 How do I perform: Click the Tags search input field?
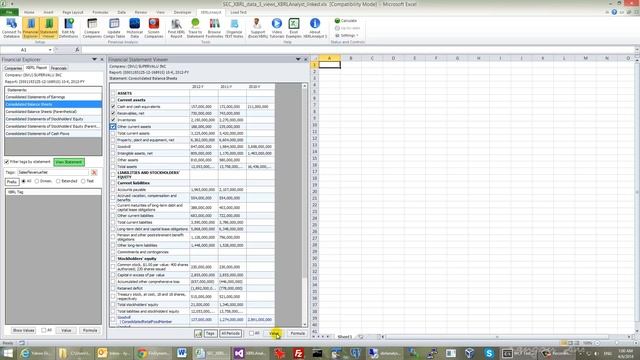point(53,173)
